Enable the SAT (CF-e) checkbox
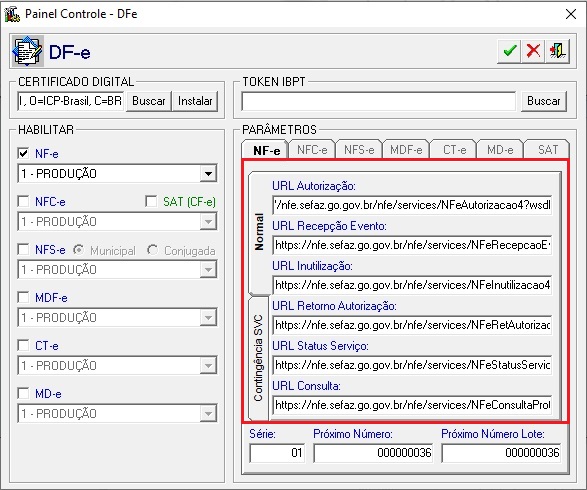Screen dimensions: 587x490 [x=151, y=201]
